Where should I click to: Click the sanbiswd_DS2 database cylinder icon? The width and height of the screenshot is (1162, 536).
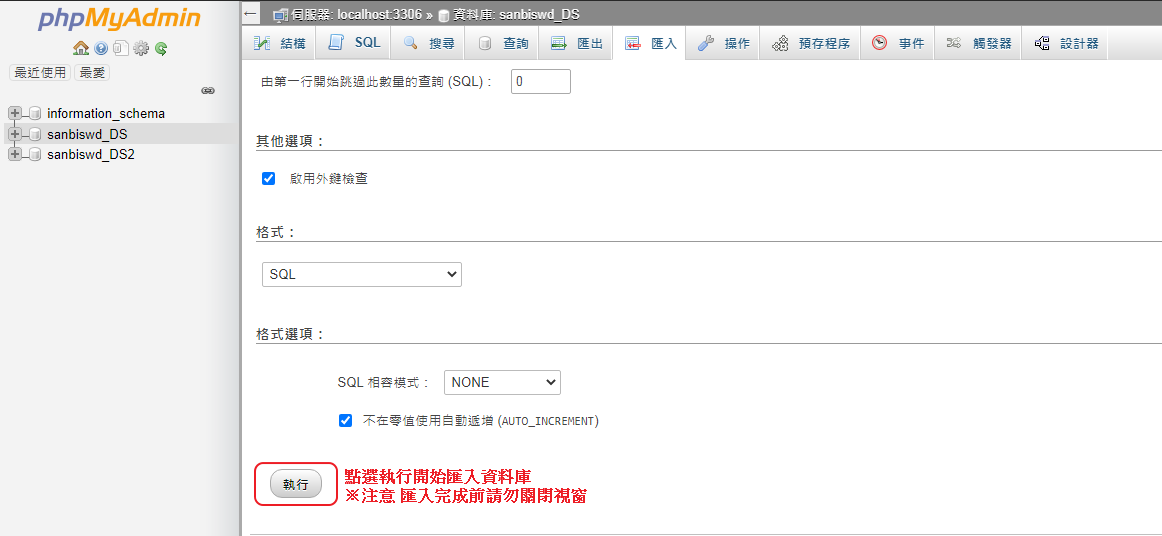pyautogui.click(x=35, y=155)
